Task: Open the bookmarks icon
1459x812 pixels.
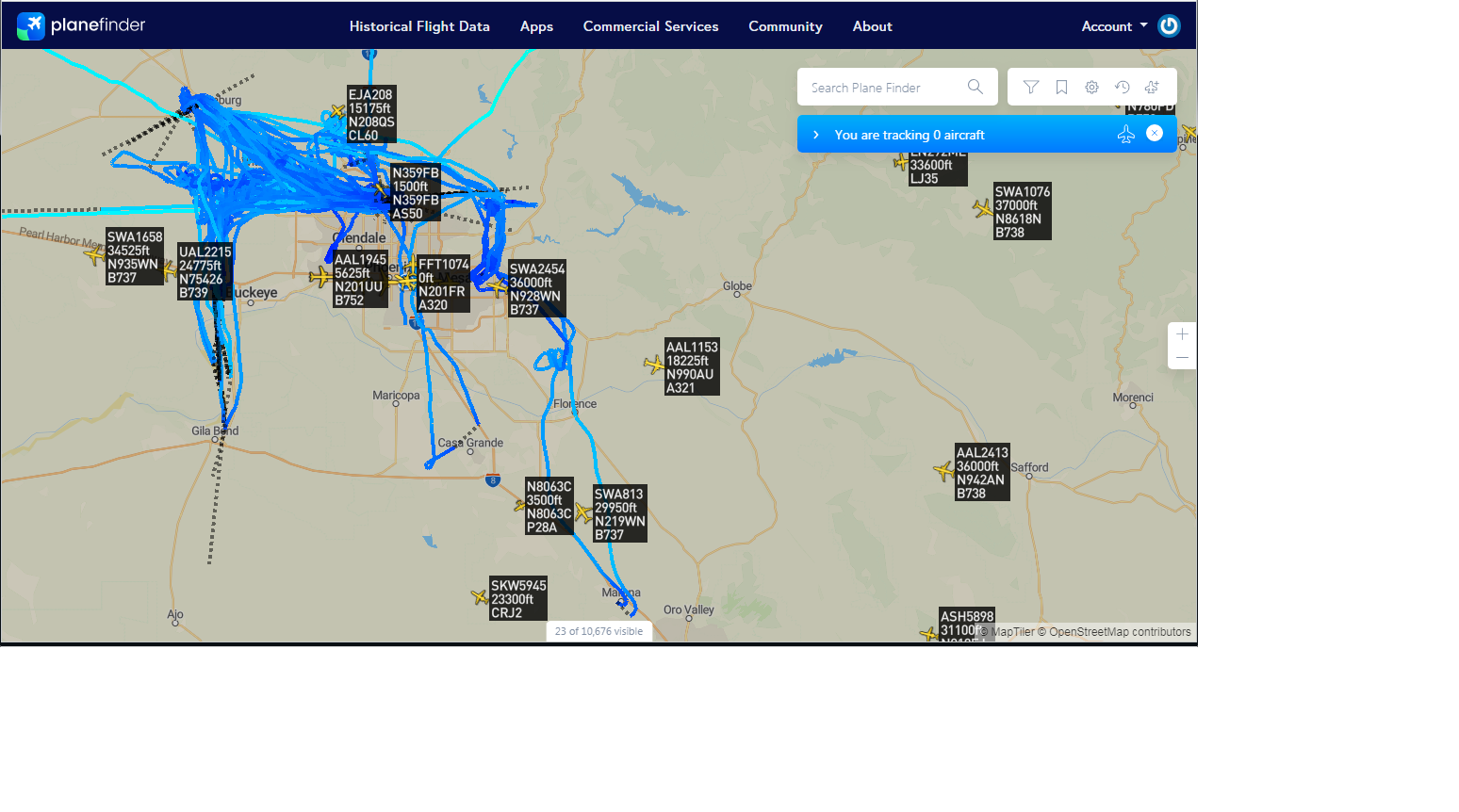Action: click(x=1061, y=87)
